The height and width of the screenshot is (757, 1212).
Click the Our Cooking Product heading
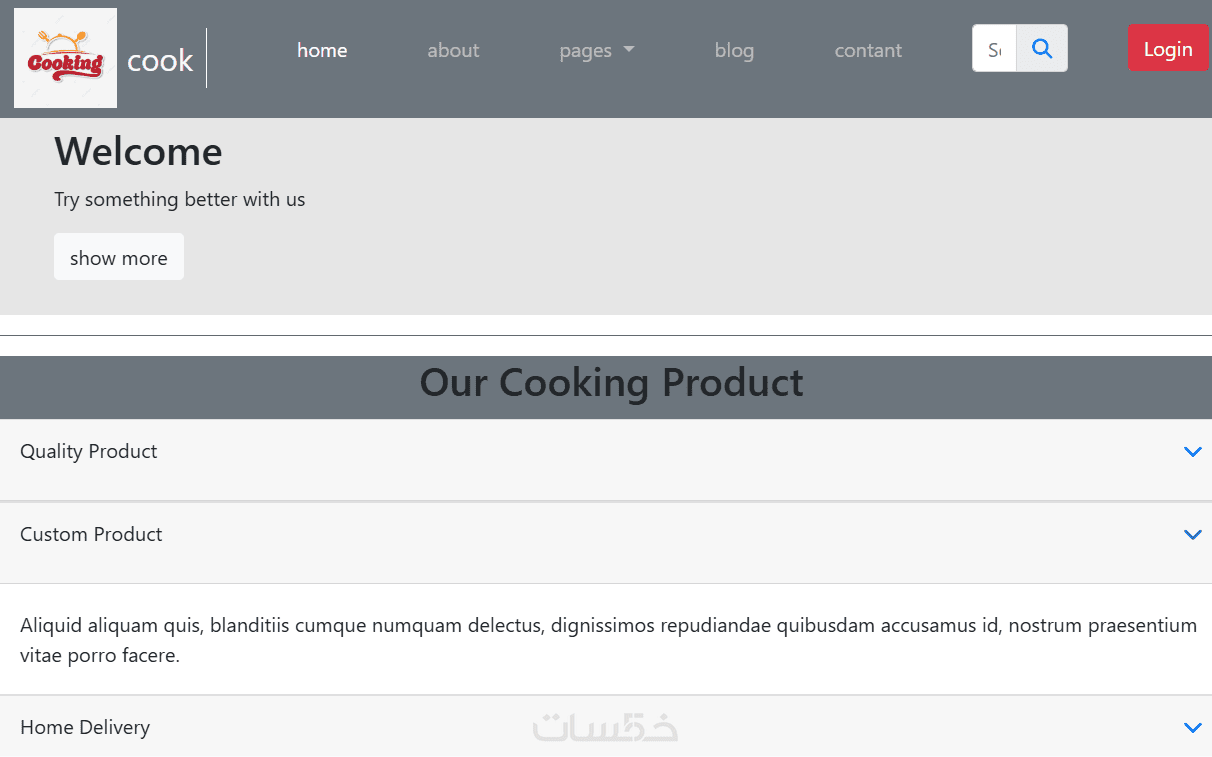(611, 383)
